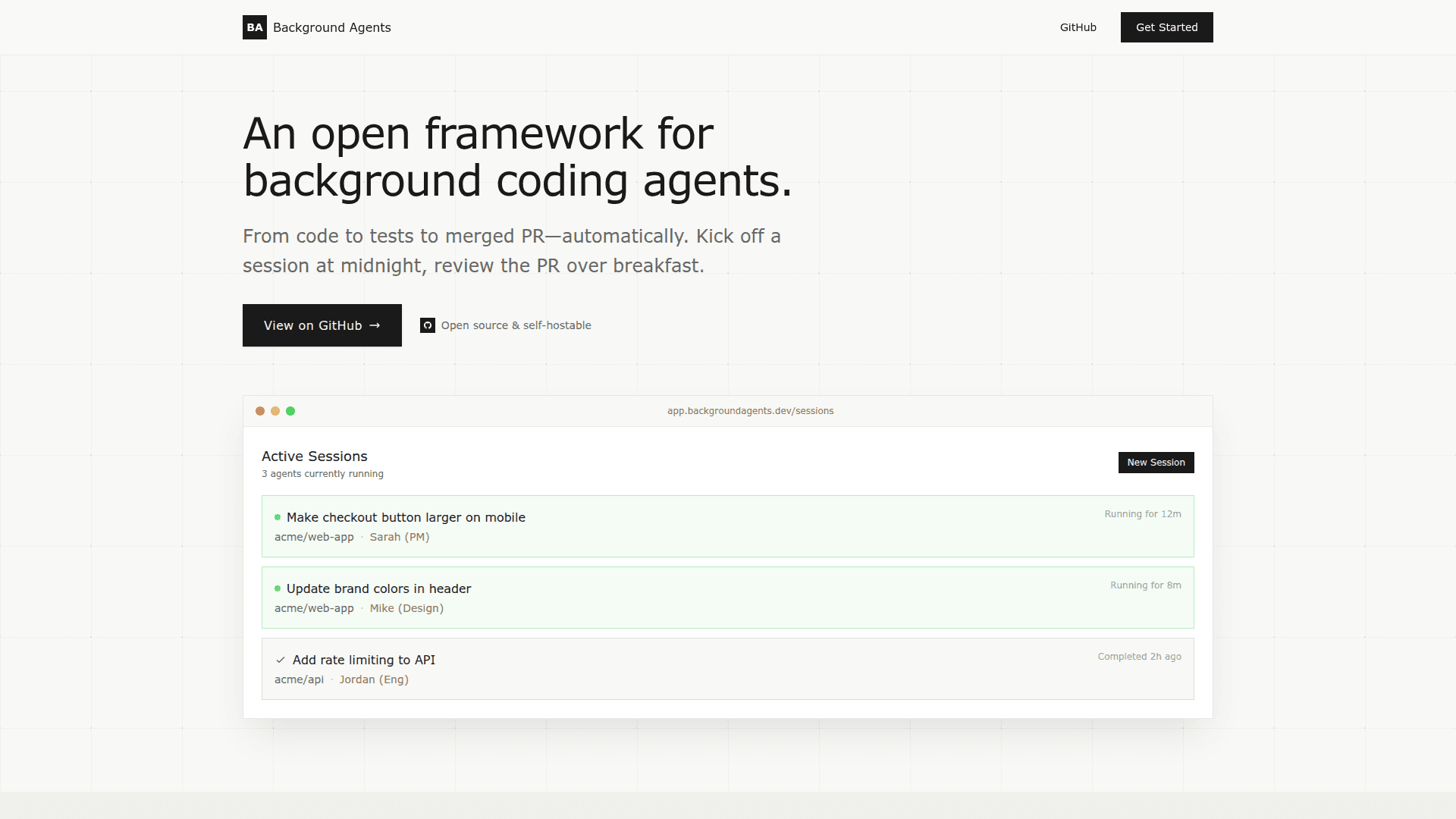Open the checkout button mobile session
This screenshot has height=819, width=1456.
point(406,517)
